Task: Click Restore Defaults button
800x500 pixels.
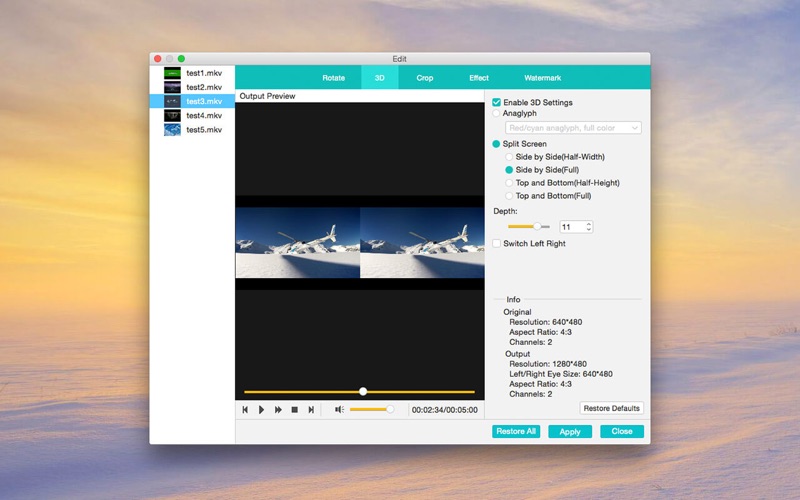Action: point(611,408)
